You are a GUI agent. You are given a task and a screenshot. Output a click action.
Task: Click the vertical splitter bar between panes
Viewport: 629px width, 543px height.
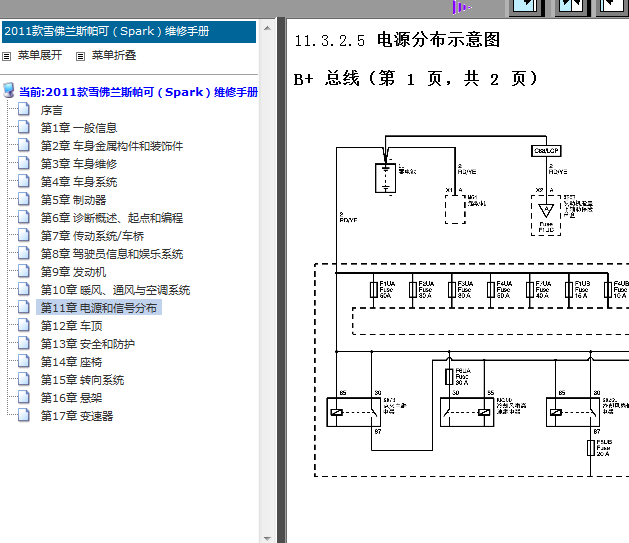click(281, 280)
